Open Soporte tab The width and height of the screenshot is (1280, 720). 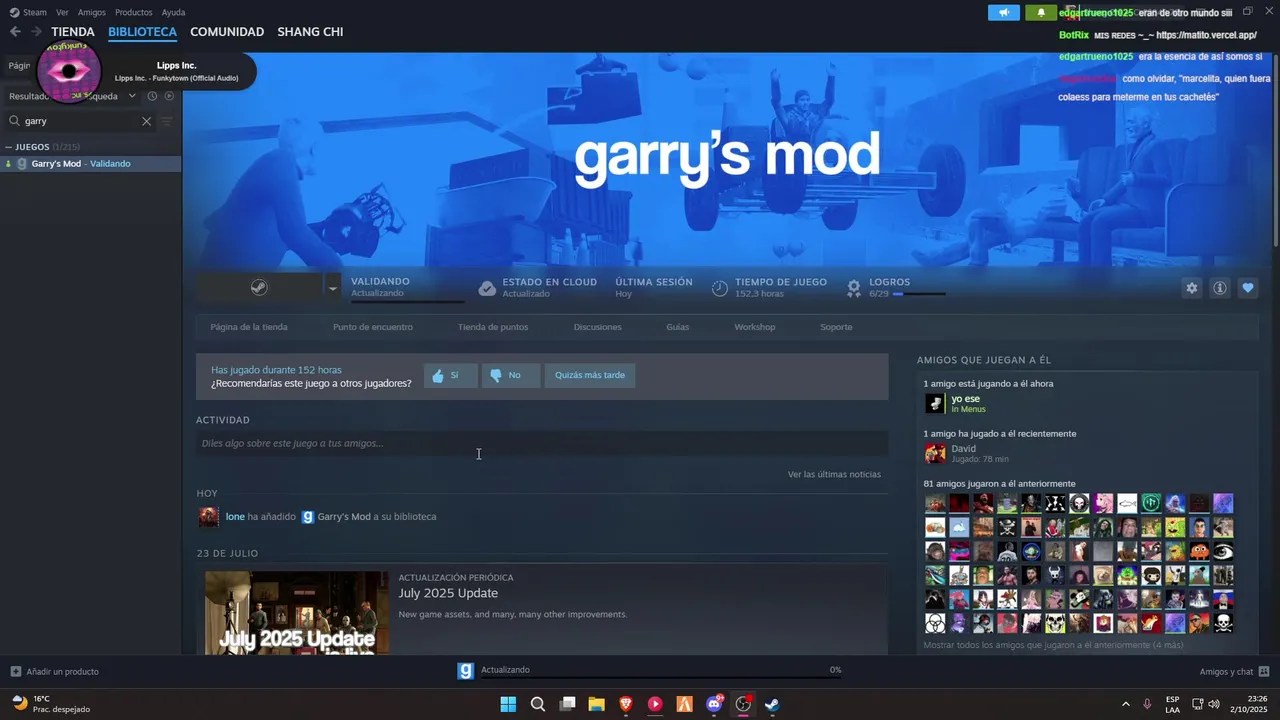tap(836, 327)
